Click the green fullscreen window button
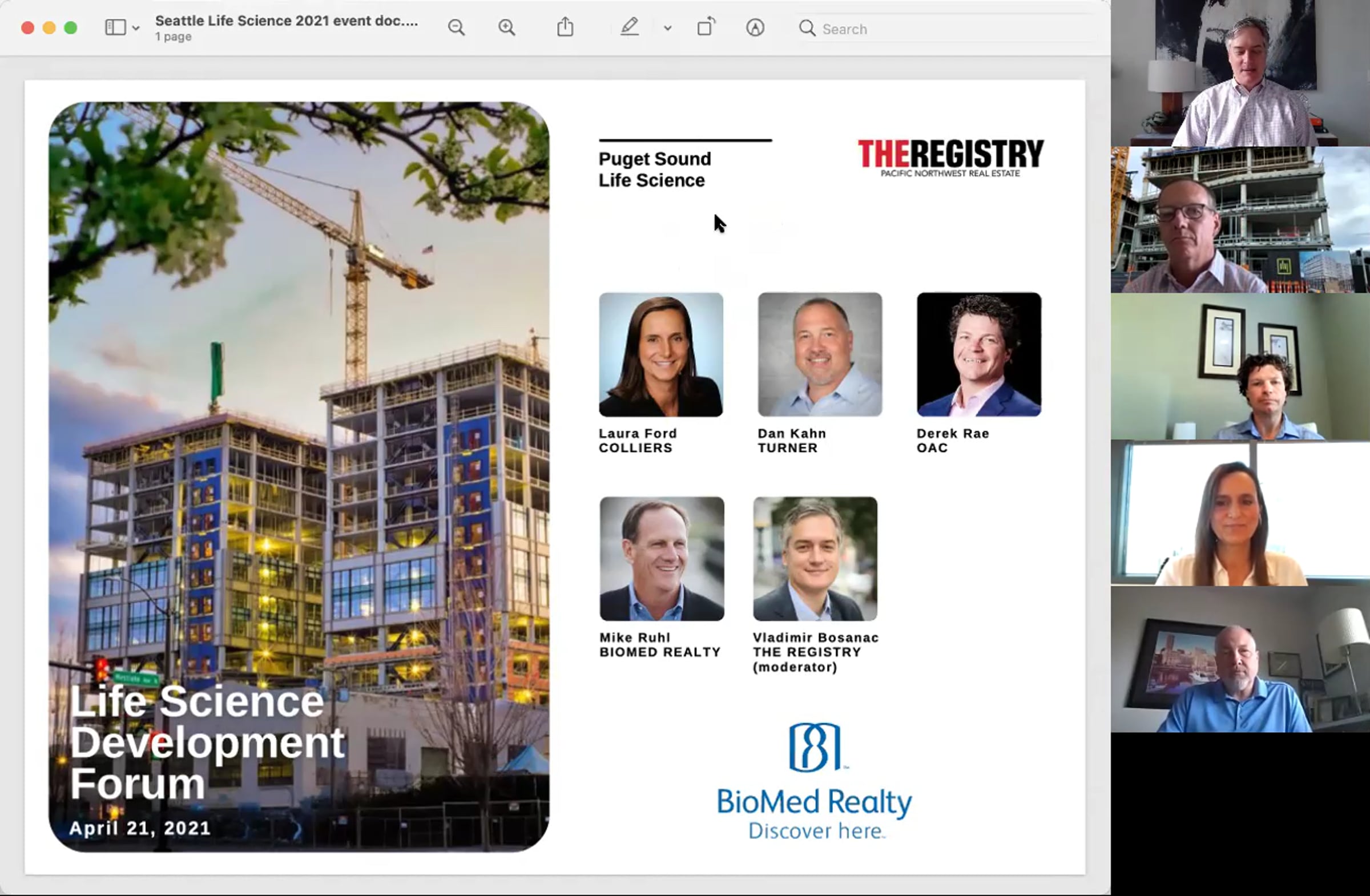The height and width of the screenshot is (896, 1370). pos(71,27)
